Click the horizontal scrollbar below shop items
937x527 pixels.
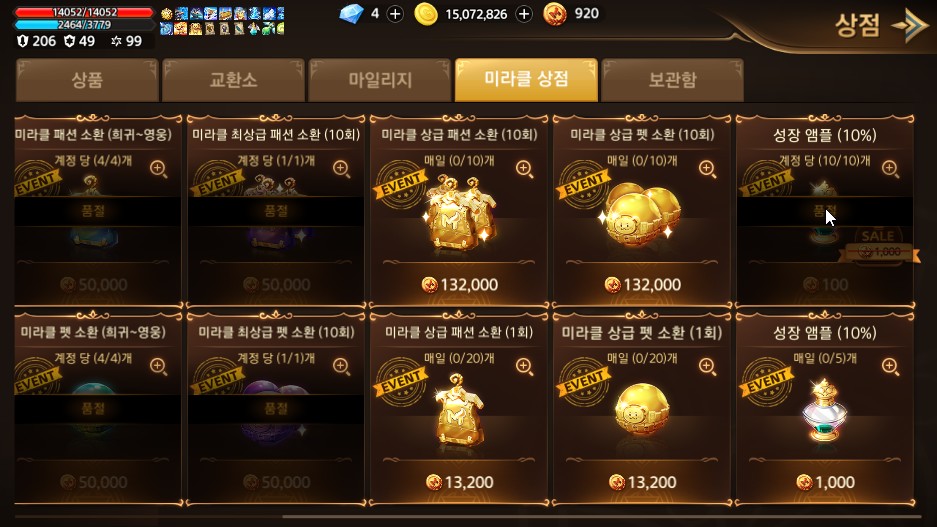(601, 517)
